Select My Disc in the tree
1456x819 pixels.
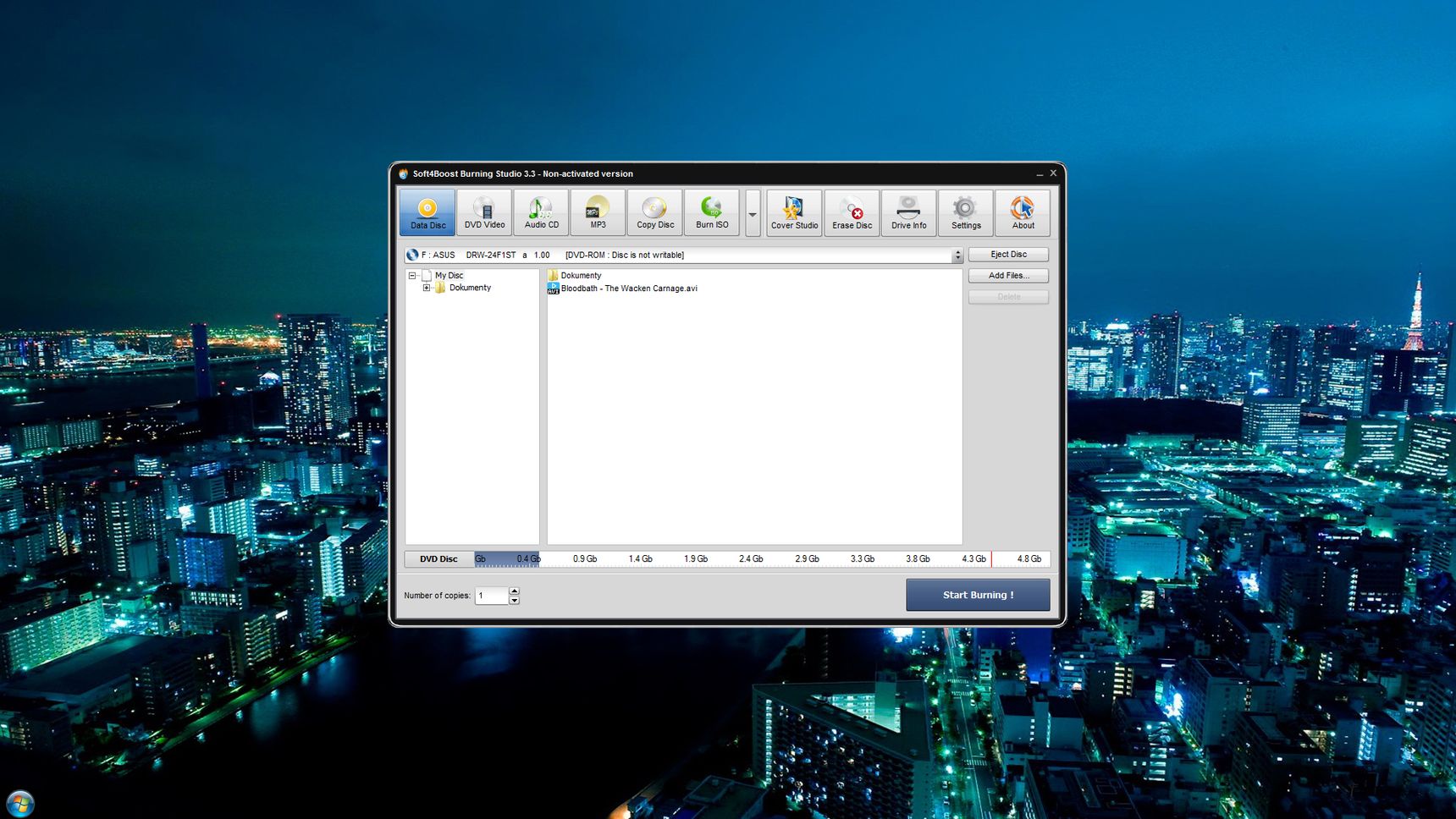point(449,276)
